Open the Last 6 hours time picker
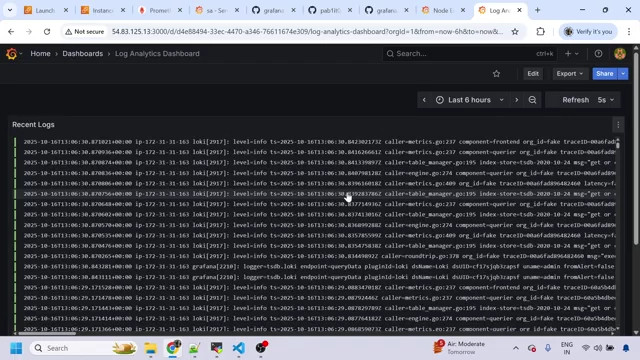Viewport: 640px width, 360px height. click(470, 100)
